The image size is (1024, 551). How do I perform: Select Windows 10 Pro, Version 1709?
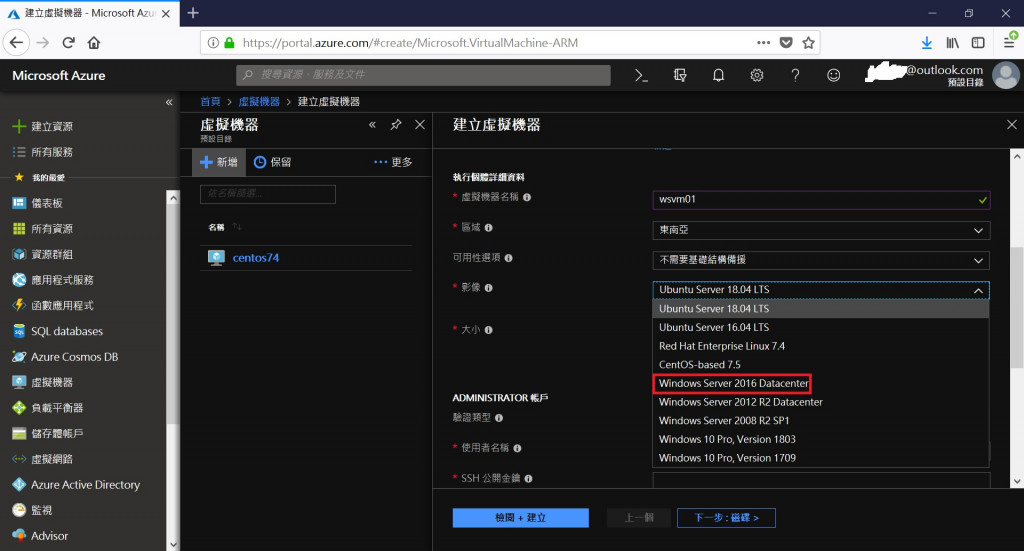tap(820, 458)
